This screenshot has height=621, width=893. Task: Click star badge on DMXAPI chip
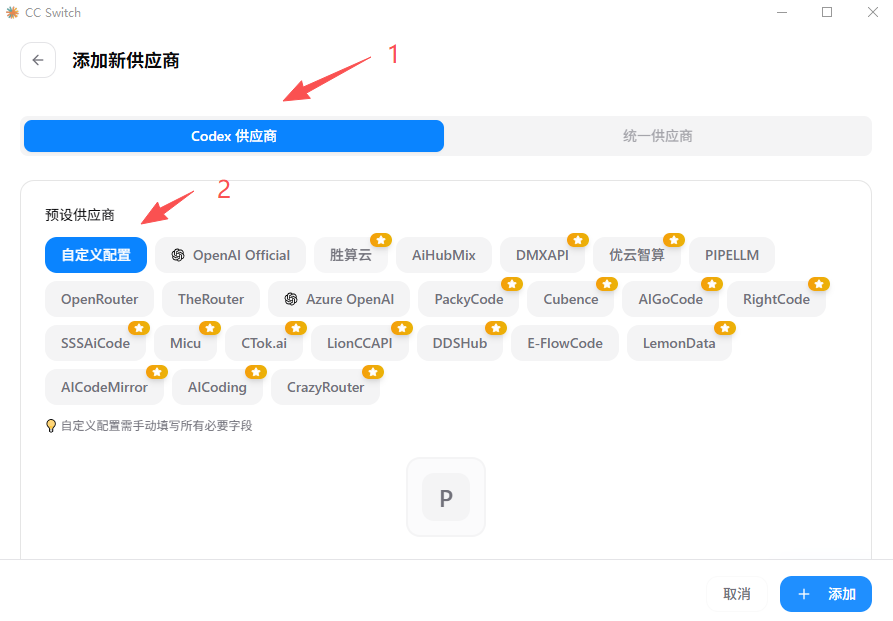[578, 240]
